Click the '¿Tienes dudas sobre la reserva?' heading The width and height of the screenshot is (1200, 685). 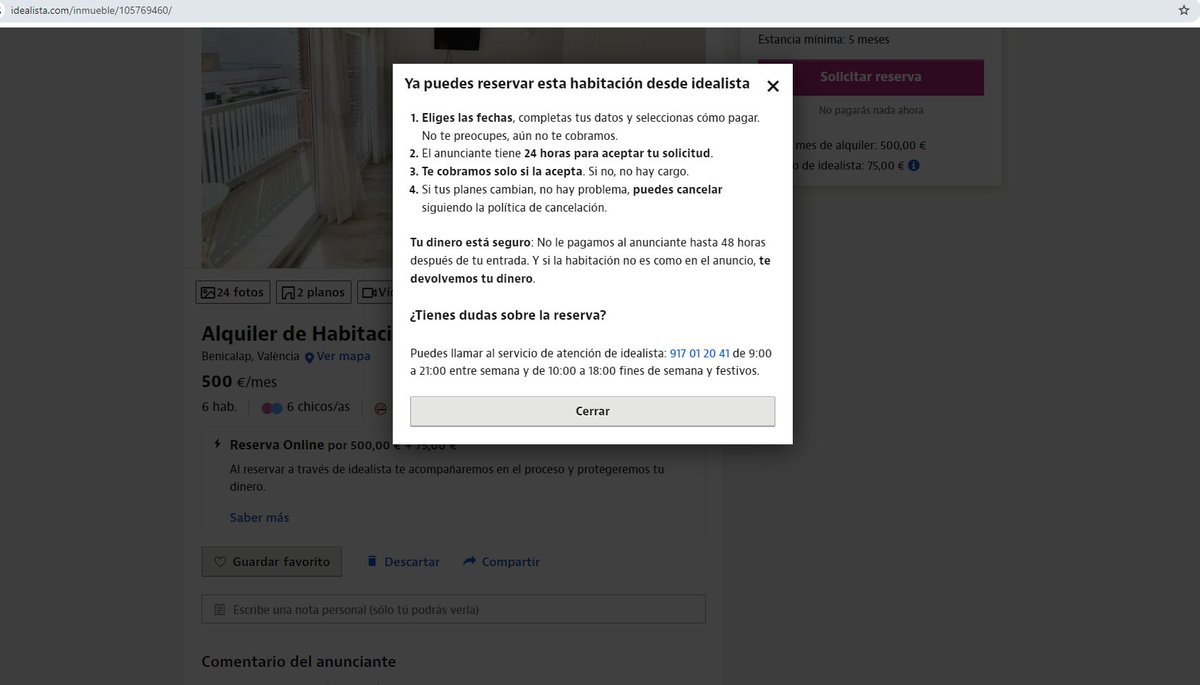(508, 315)
